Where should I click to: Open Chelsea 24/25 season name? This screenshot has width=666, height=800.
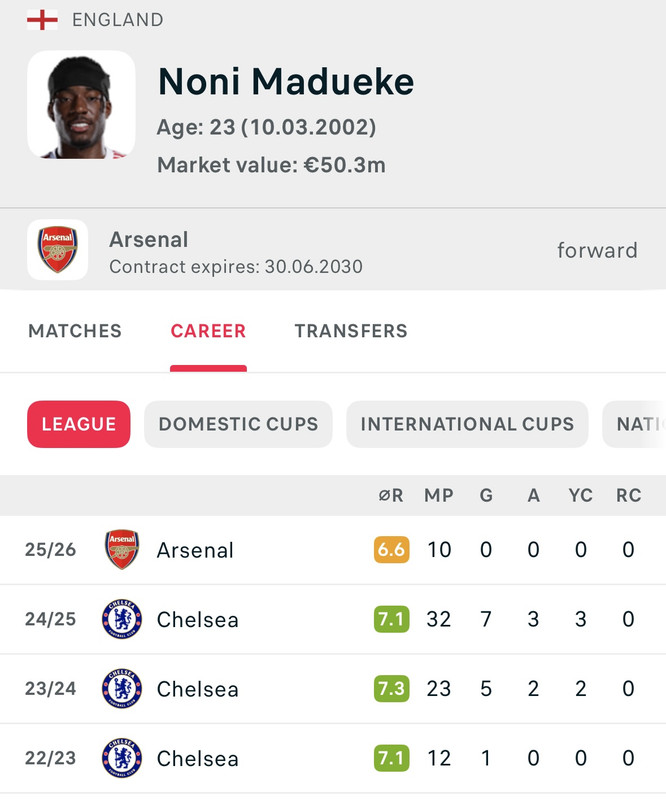point(198,620)
